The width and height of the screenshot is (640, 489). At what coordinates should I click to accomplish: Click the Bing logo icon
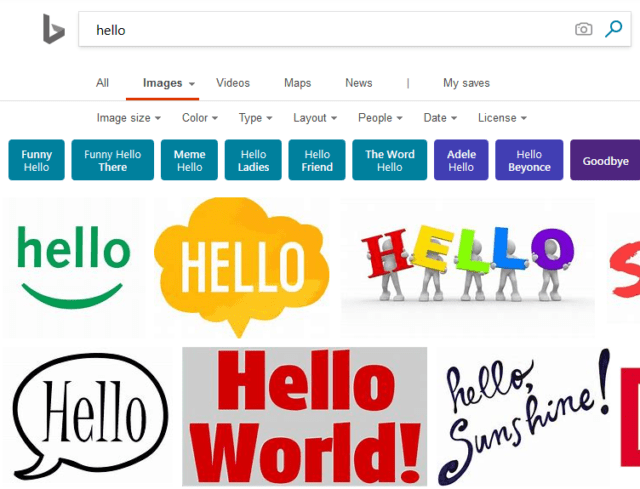tap(54, 29)
